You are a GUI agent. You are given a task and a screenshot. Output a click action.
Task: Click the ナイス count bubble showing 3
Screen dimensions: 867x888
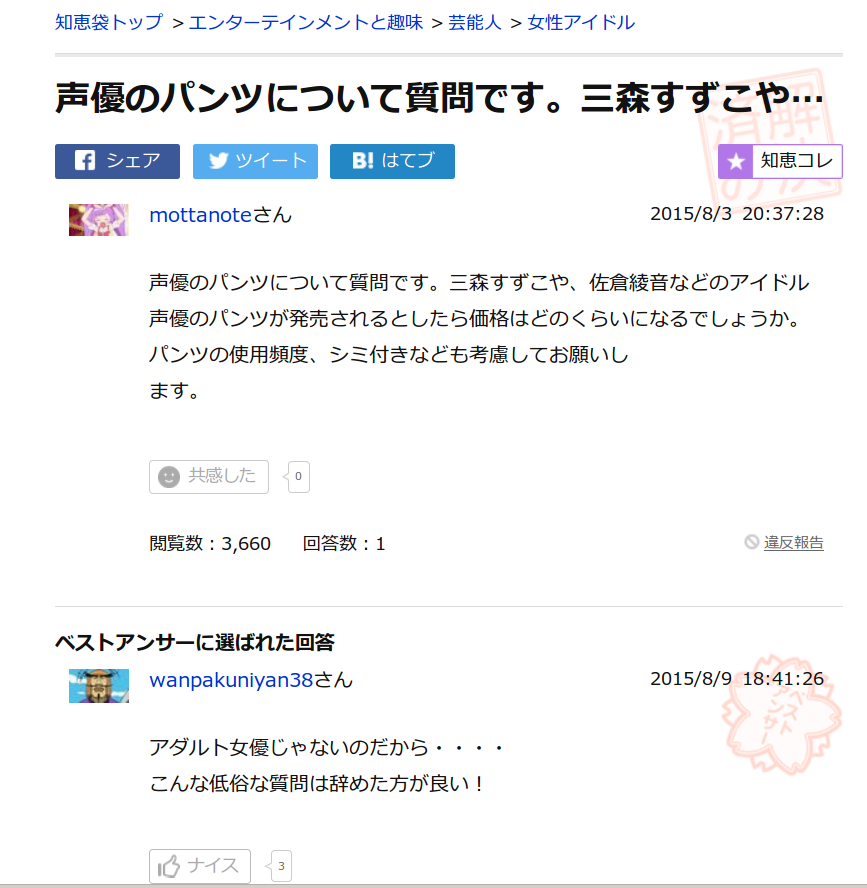click(x=280, y=866)
